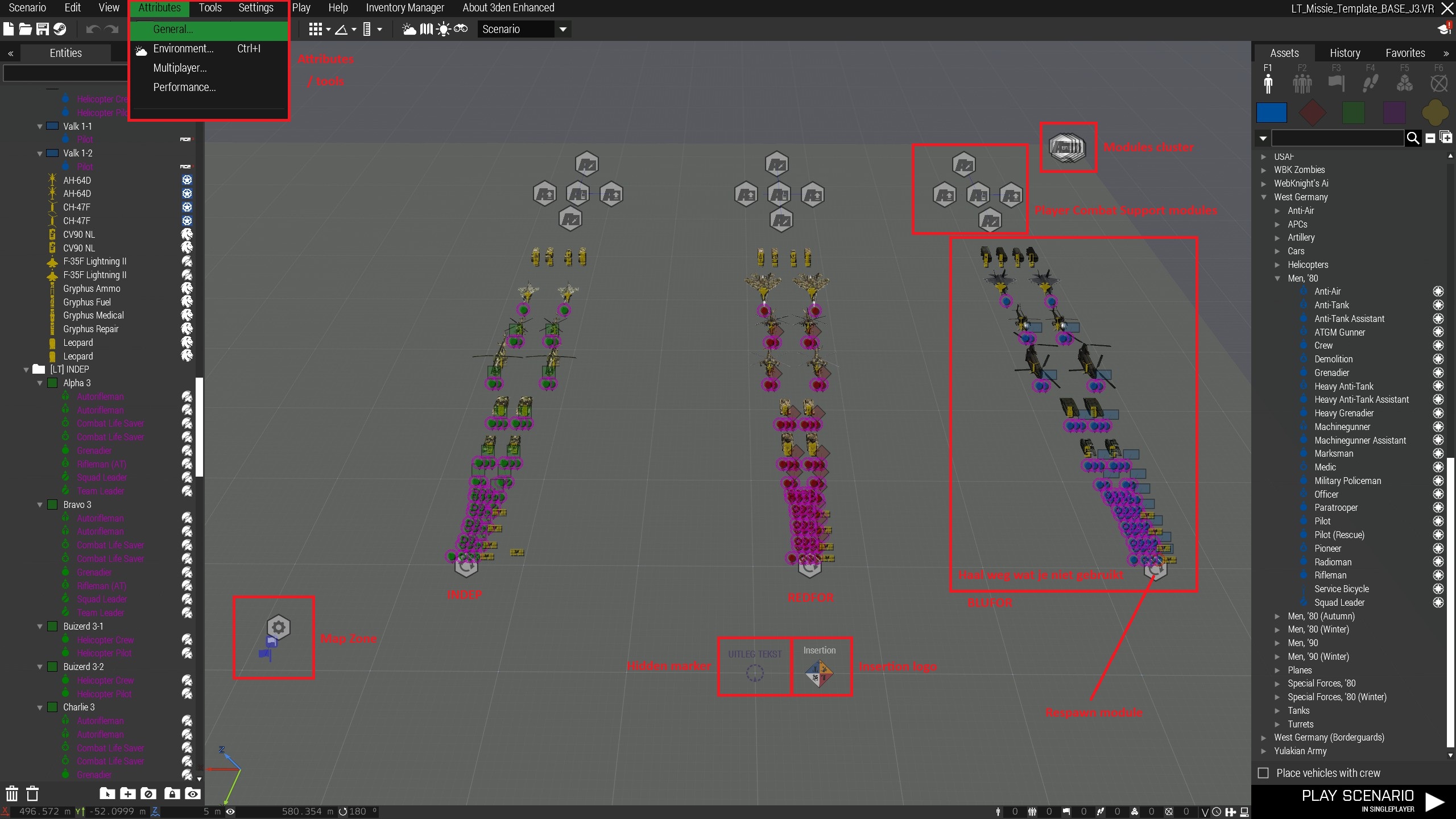
Task: Switch to the History tab
Action: click(1345, 53)
